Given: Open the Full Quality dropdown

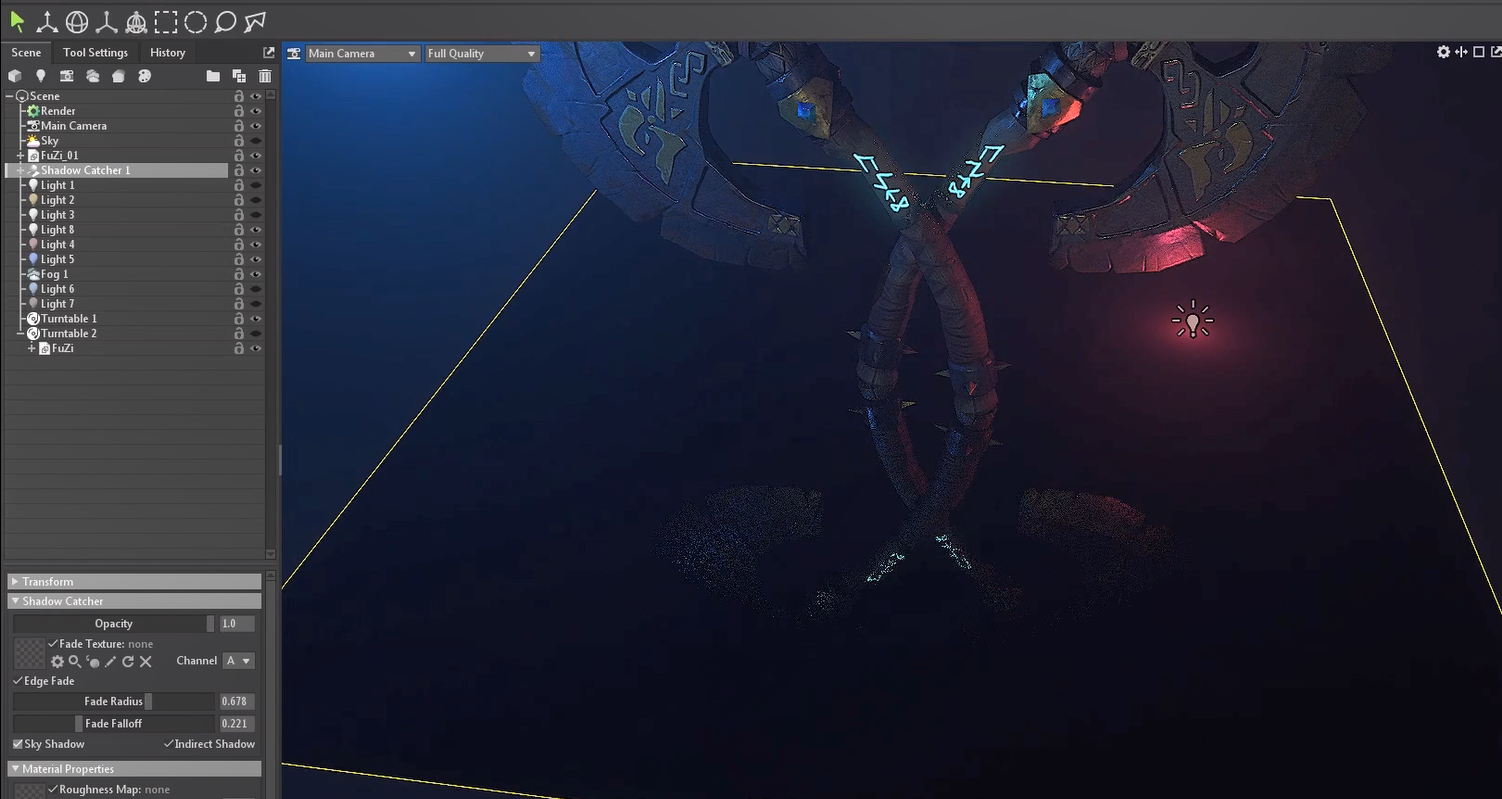Looking at the screenshot, I should (x=482, y=53).
